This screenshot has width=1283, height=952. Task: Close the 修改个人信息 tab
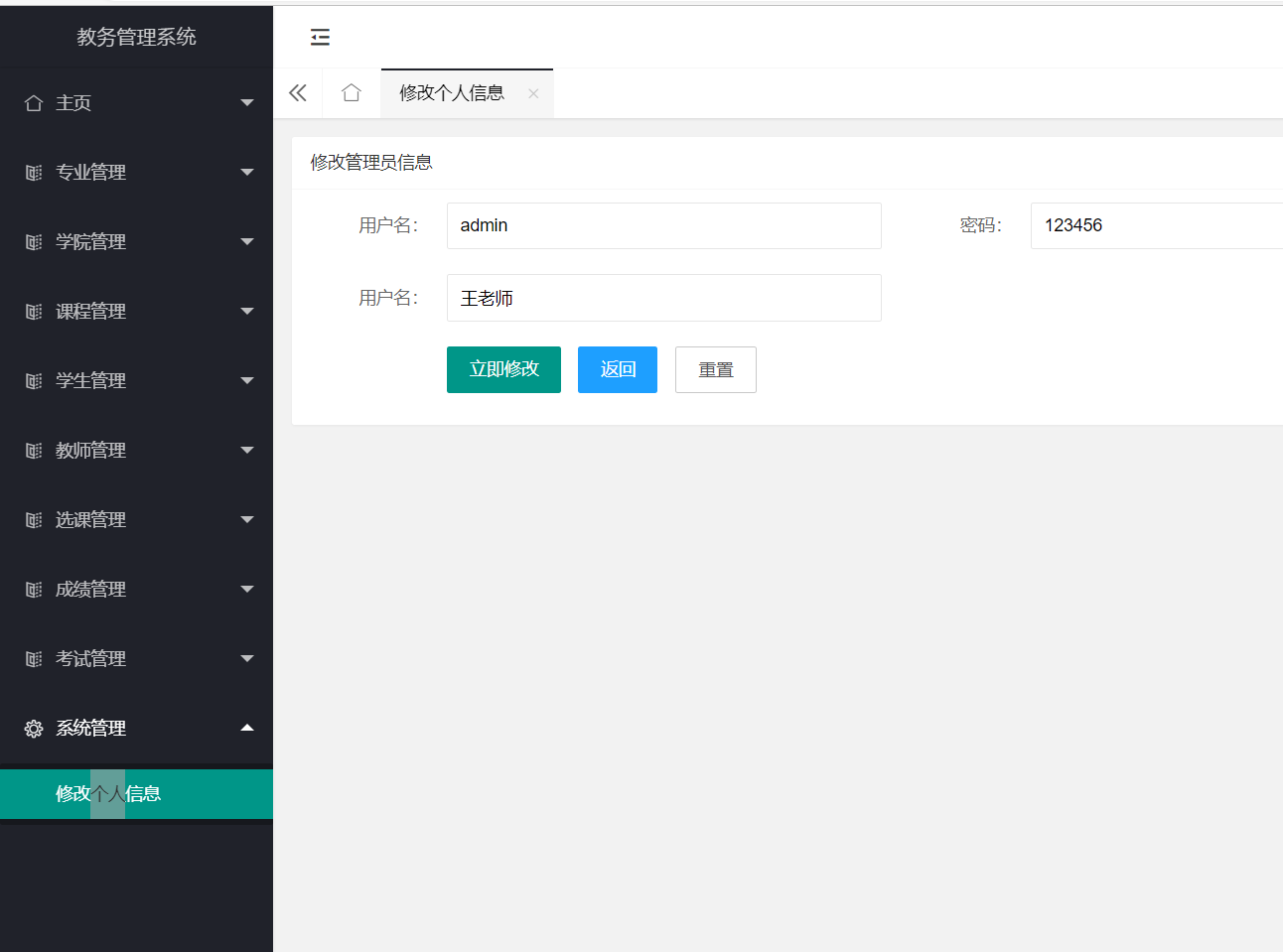tap(533, 93)
